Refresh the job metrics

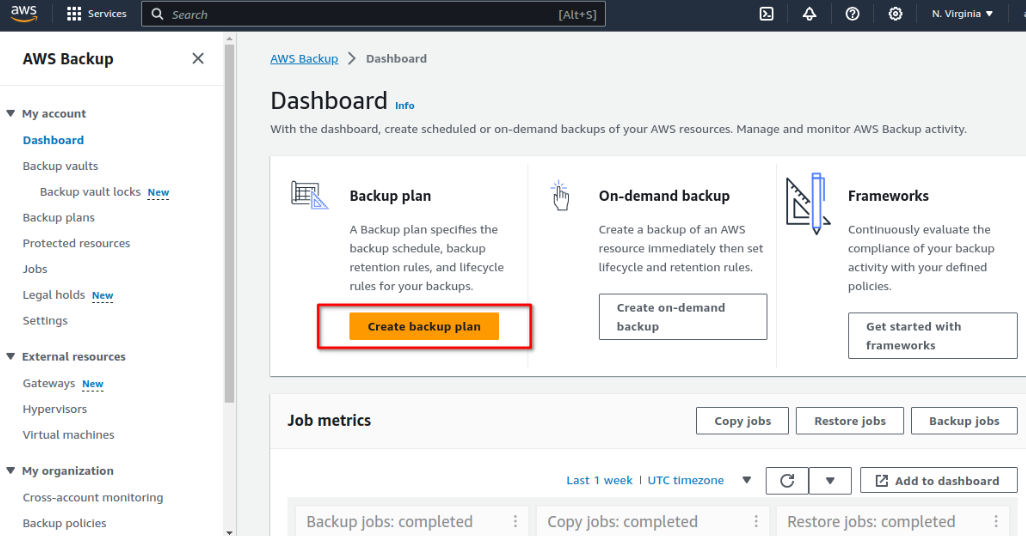pyautogui.click(x=787, y=480)
